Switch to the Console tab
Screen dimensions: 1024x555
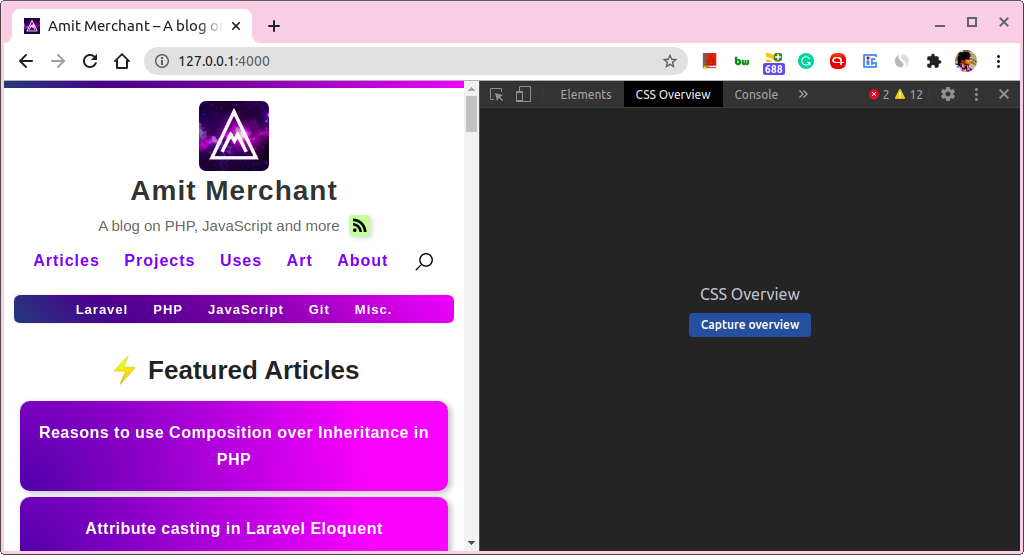click(x=756, y=95)
